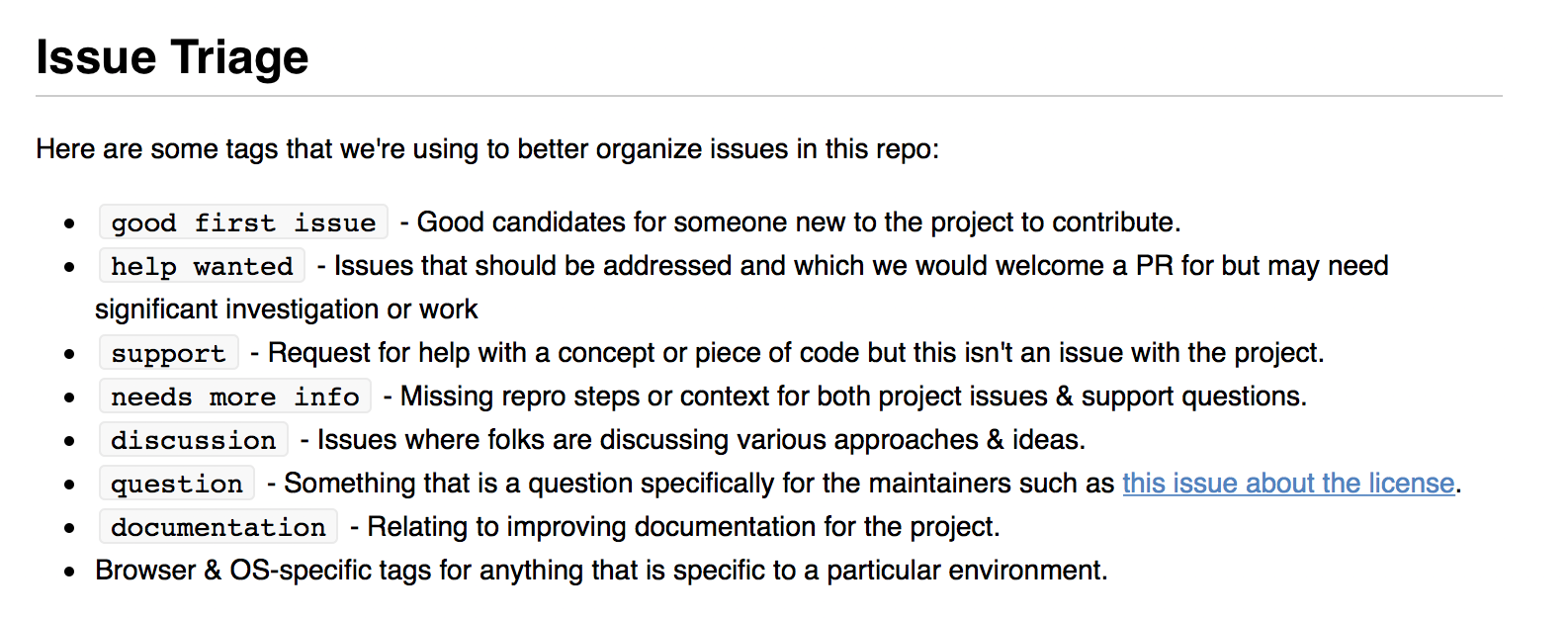Click the 'Request for help with a concept' description

coord(796,353)
